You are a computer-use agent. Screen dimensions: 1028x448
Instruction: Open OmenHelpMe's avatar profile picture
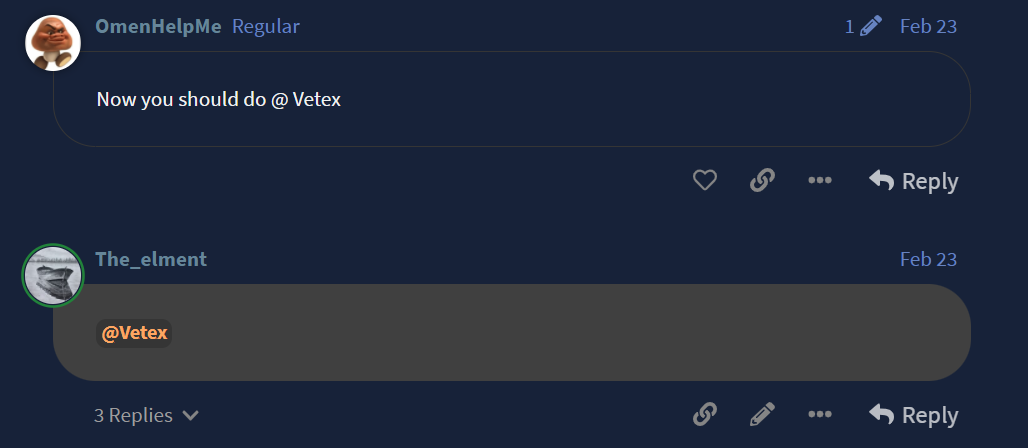click(x=52, y=43)
